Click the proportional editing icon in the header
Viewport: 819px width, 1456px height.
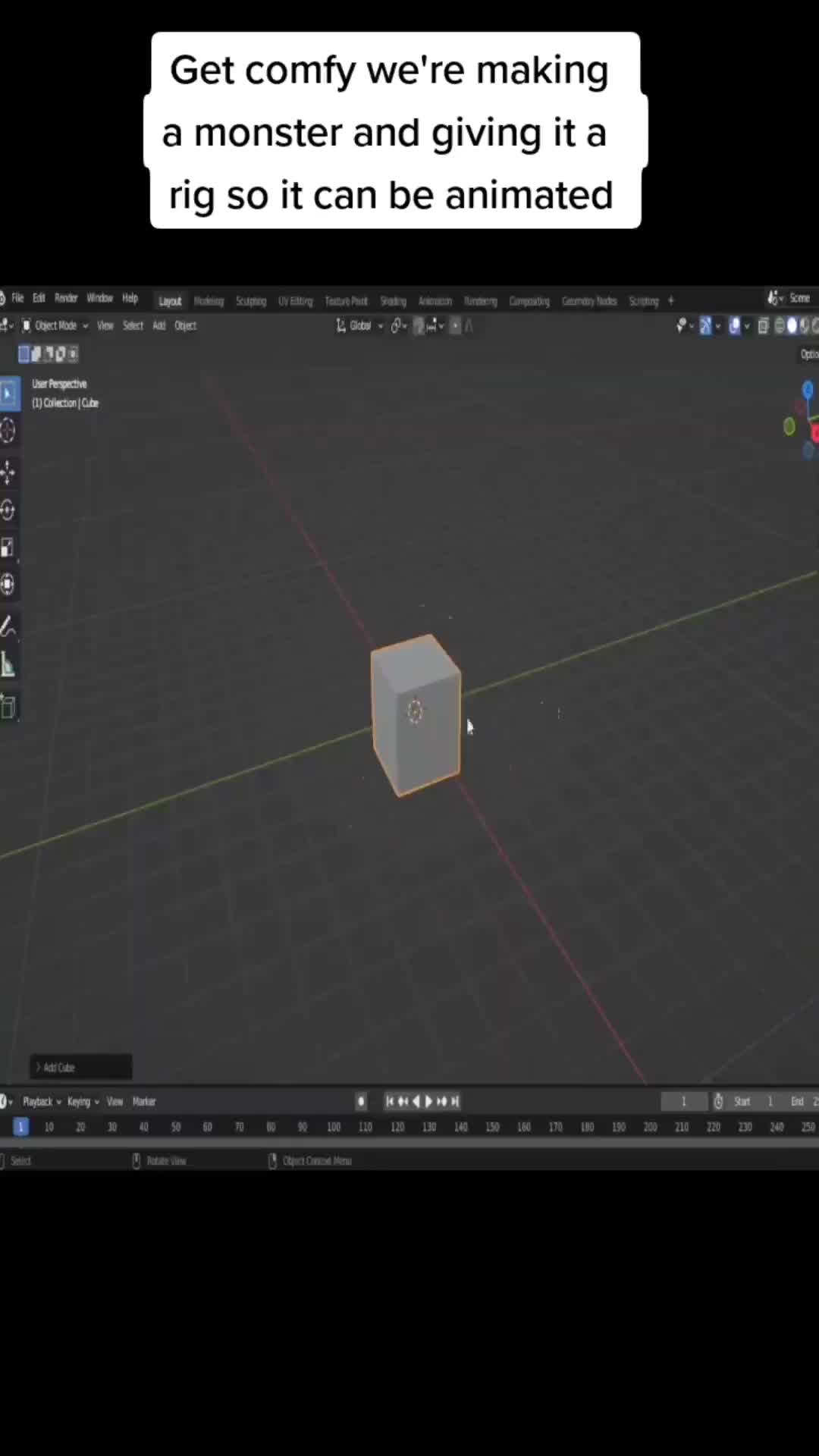[x=455, y=326]
